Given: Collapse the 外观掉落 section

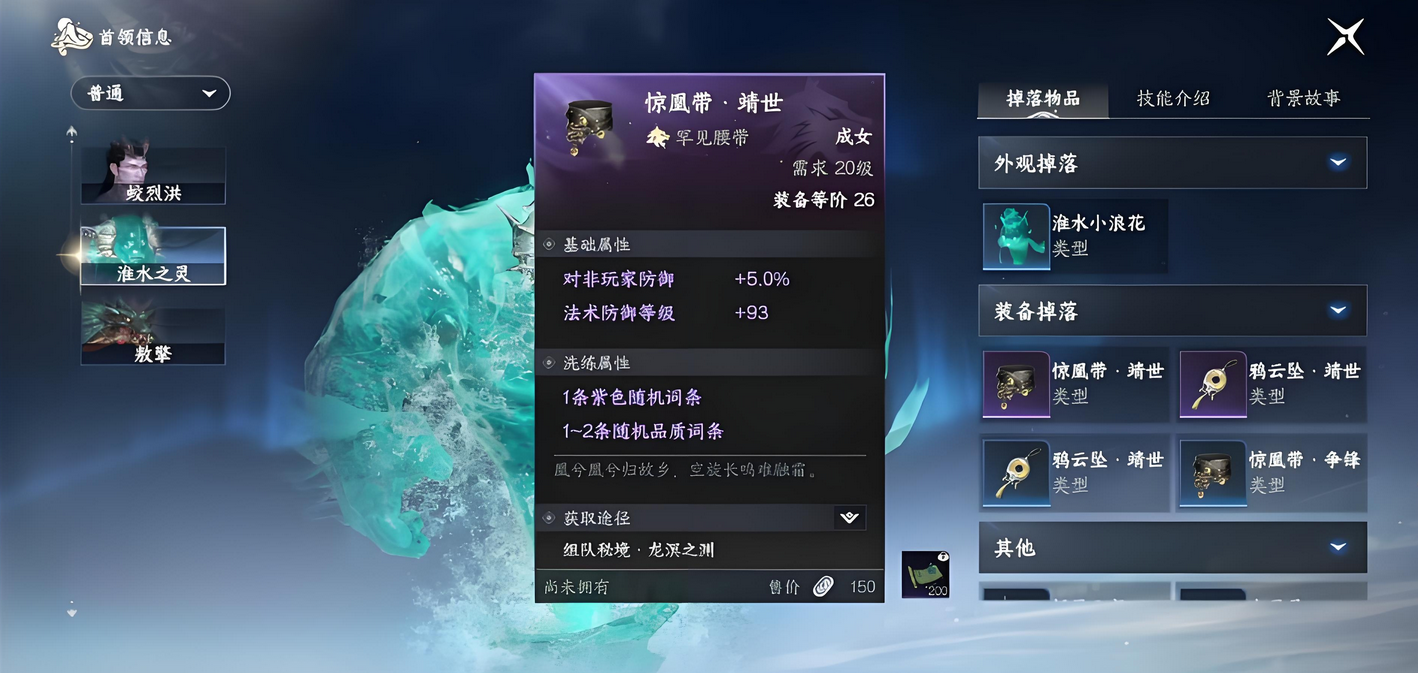Looking at the screenshot, I should click(x=1338, y=163).
